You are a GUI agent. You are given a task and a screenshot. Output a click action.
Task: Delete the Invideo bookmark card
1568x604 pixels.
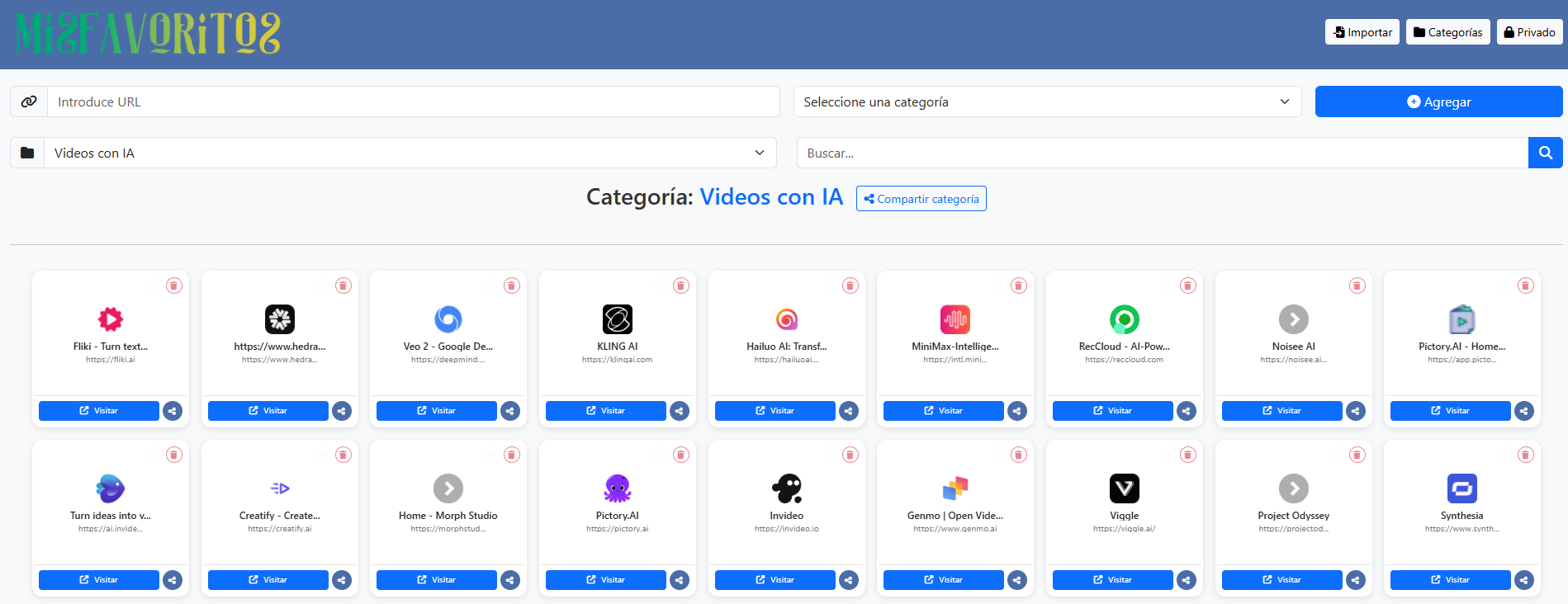point(850,455)
